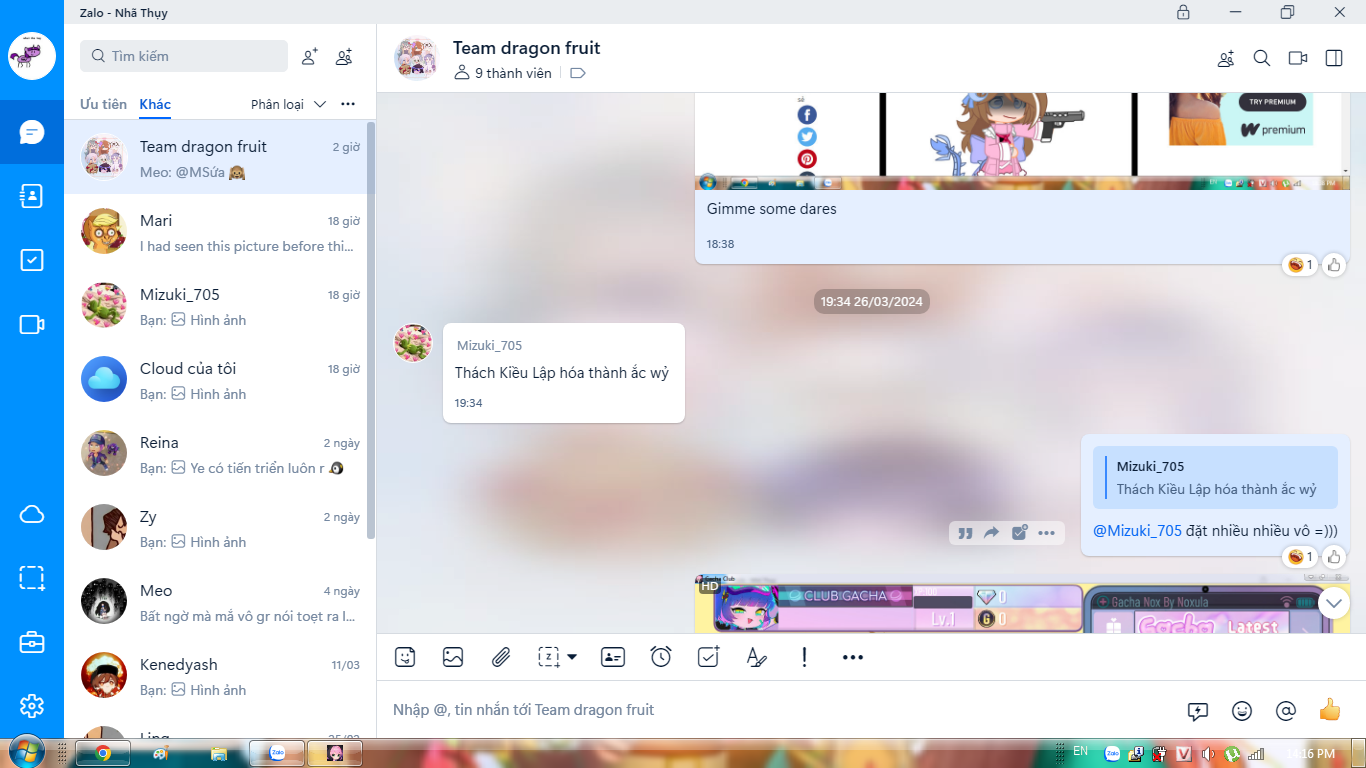Switch to the Ưu tiên tab
Viewport: 1366px width, 768px height.
point(103,104)
